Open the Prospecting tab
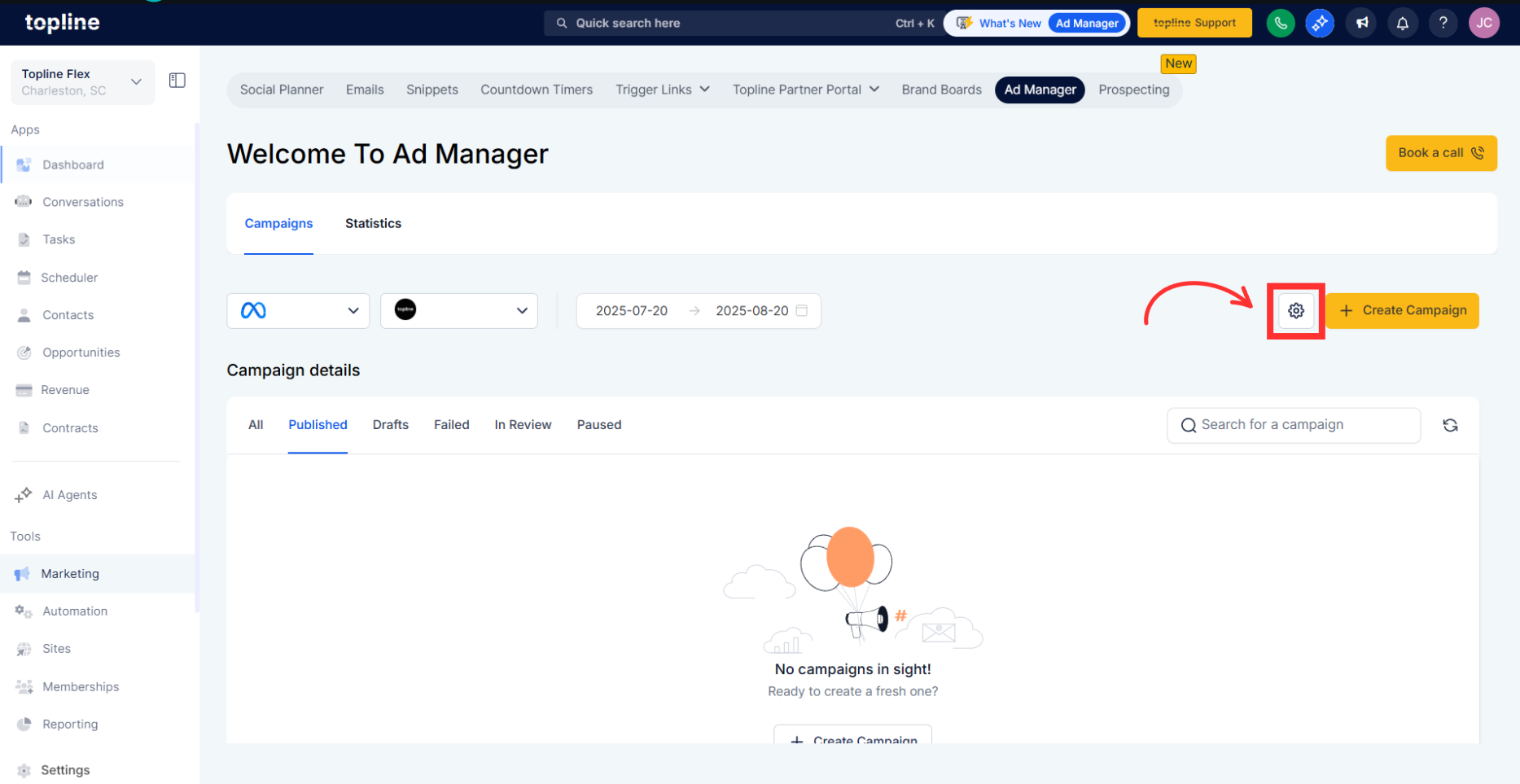Image resolution: width=1520 pixels, height=784 pixels. coord(1134,90)
